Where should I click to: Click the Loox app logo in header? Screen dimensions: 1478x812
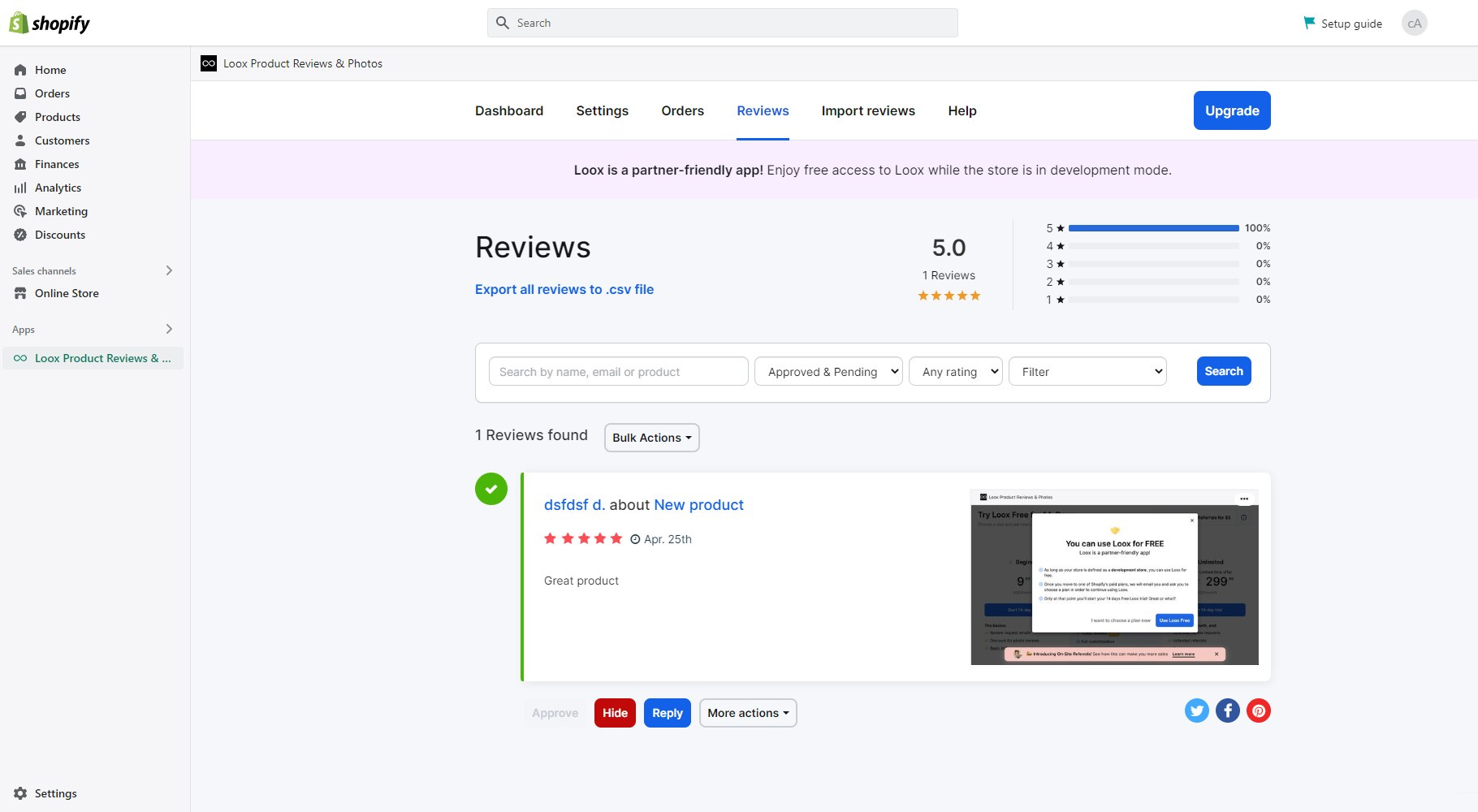pyautogui.click(x=209, y=63)
